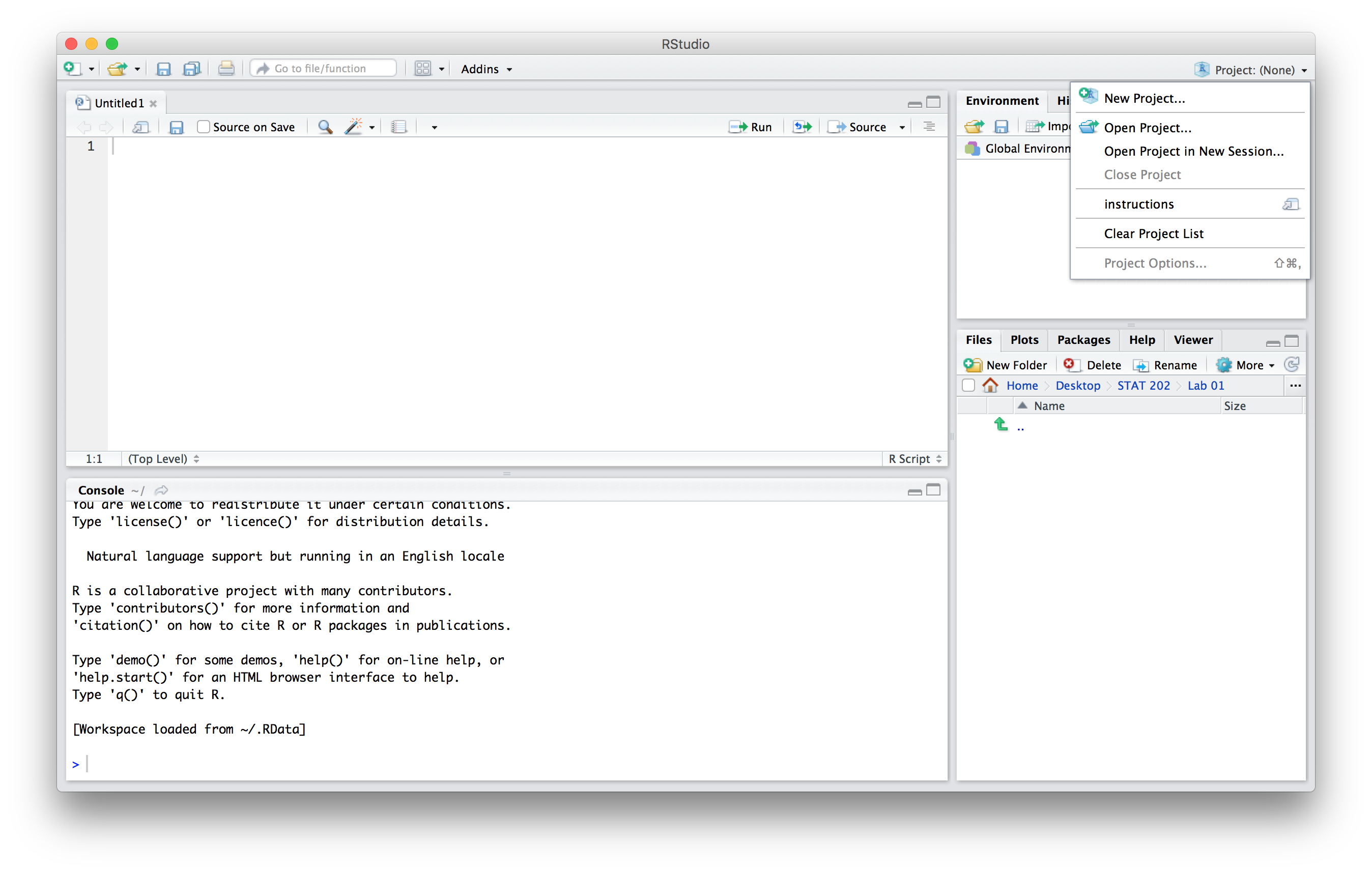Viewport: 1372px width, 873px height.
Task: Toggle Source on Save checkbox
Action: coord(201,127)
